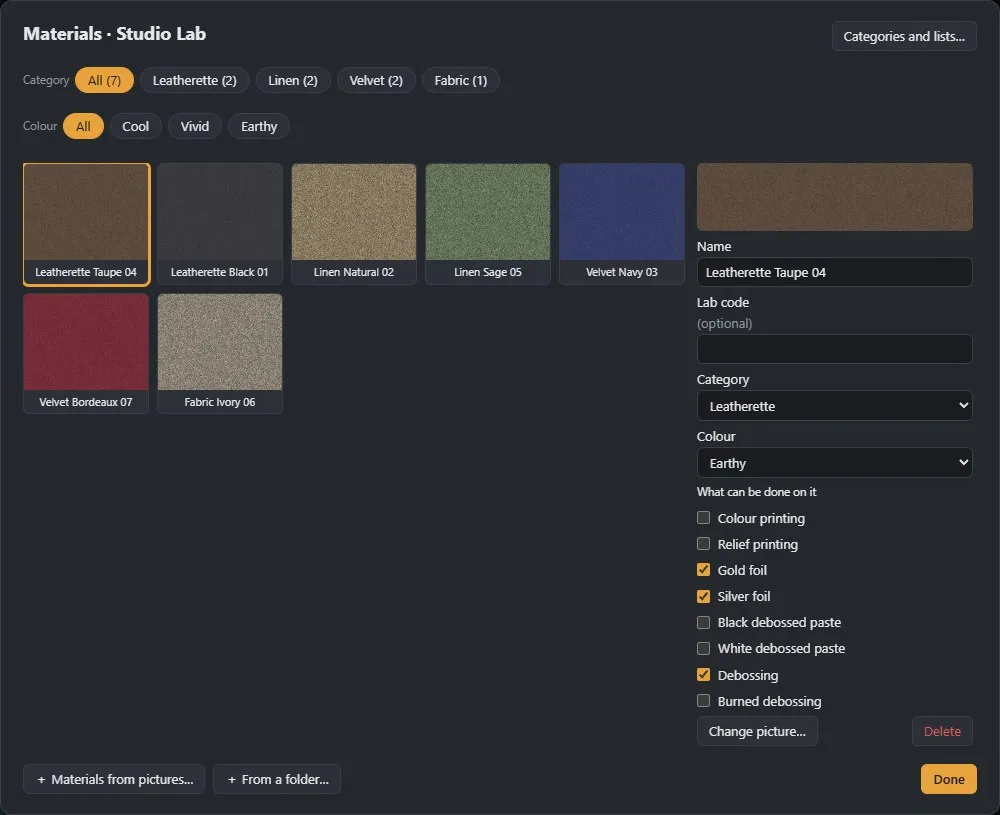
Task: Turn on Burned debossing
Action: click(703, 701)
